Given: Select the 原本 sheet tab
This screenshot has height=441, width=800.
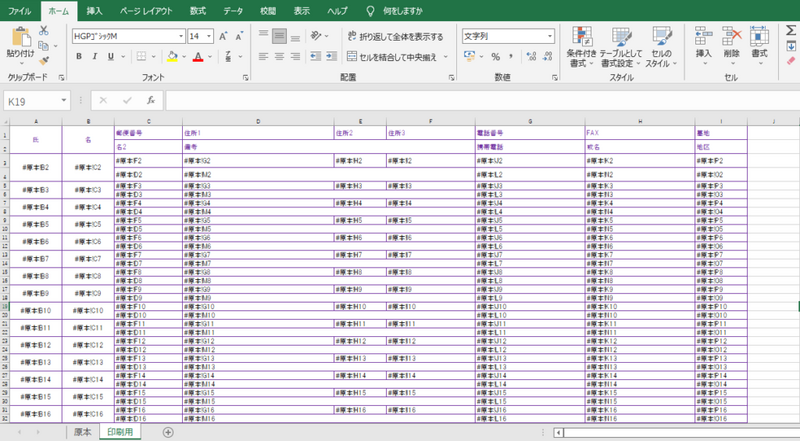Looking at the screenshot, I should [83, 432].
